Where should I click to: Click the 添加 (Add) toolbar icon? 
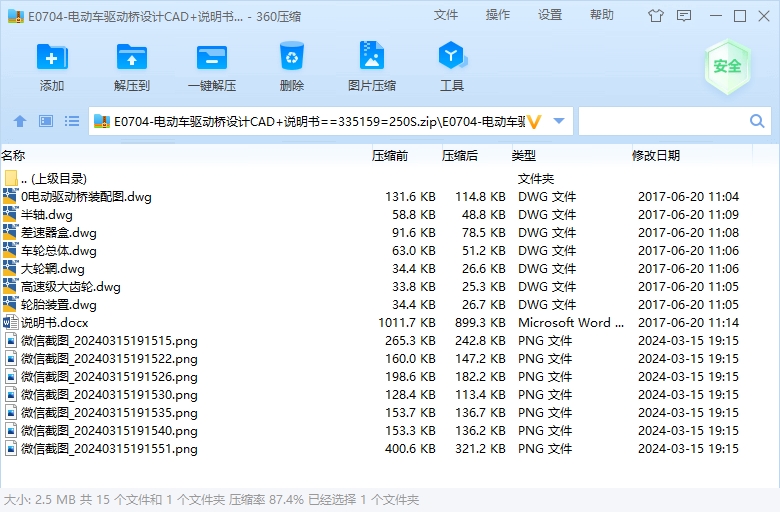(52, 57)
